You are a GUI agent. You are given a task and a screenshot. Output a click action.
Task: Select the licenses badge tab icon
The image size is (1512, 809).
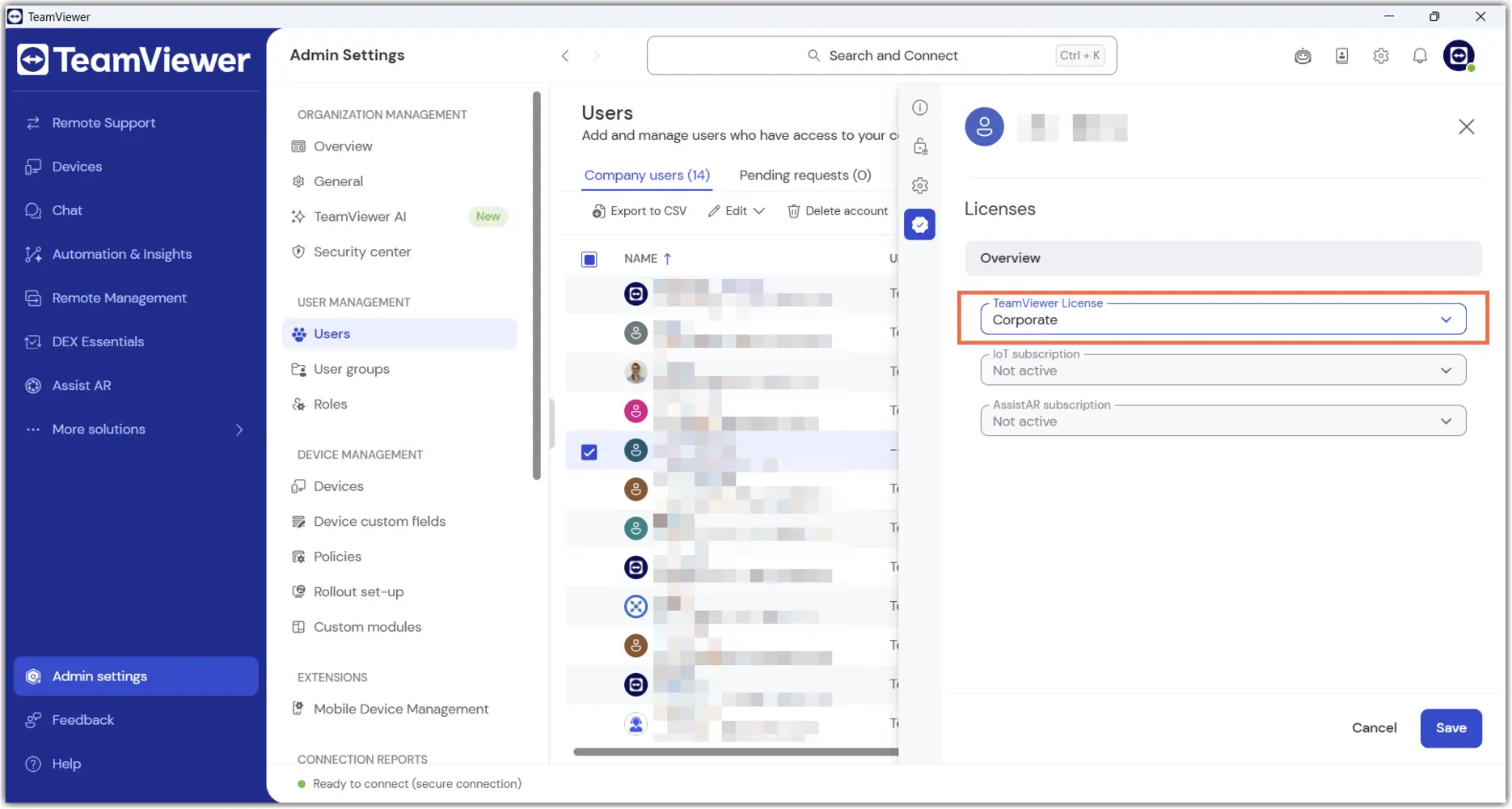(x=920, y=225)
